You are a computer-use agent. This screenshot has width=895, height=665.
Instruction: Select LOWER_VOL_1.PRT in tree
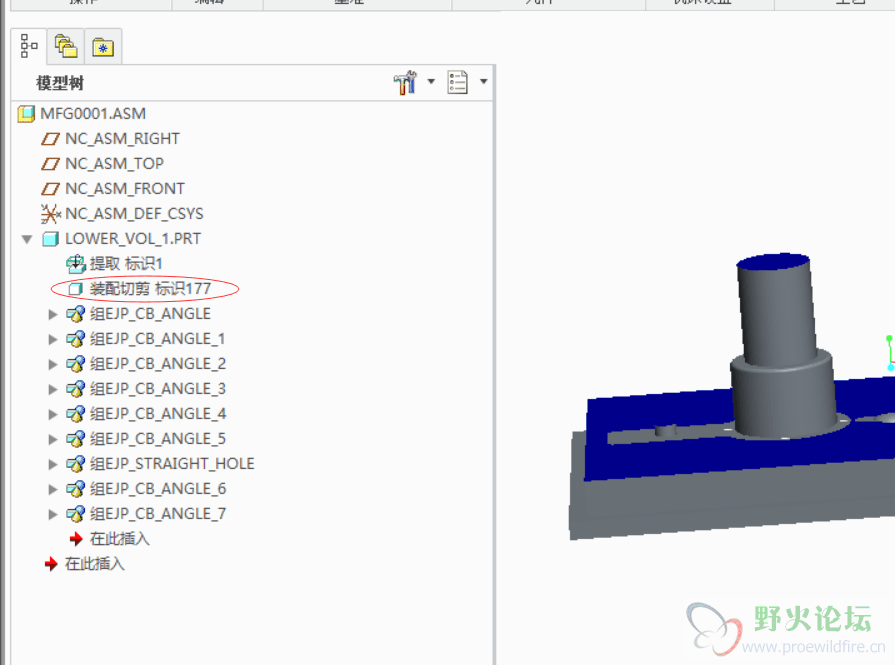[x=133, y=239]
